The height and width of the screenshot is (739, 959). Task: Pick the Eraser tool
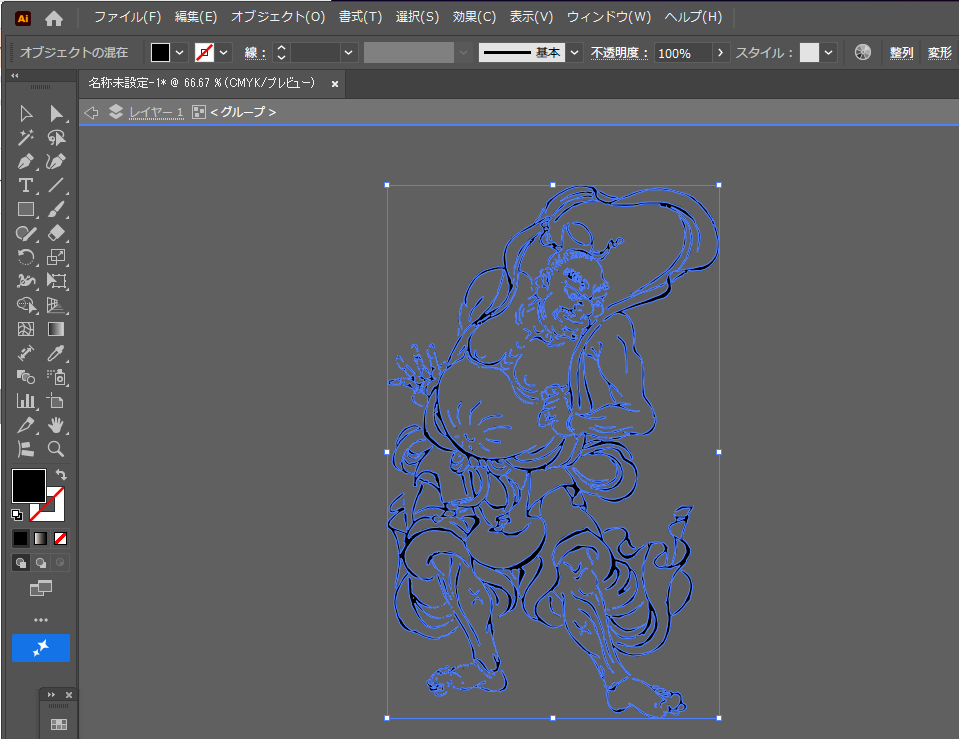[x=57, y=234]
